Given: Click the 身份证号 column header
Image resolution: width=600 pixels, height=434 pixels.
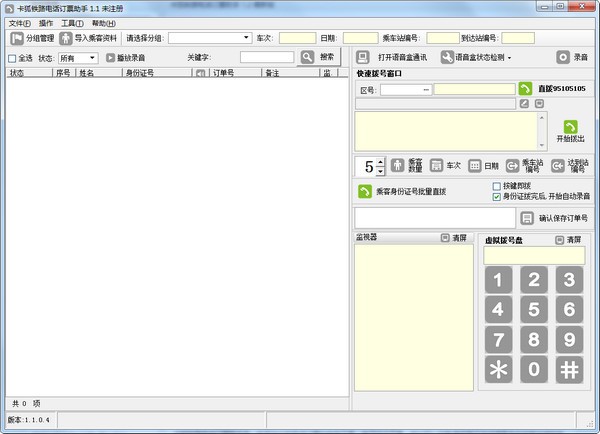Looking at the screenshot, I should (157, 73).
